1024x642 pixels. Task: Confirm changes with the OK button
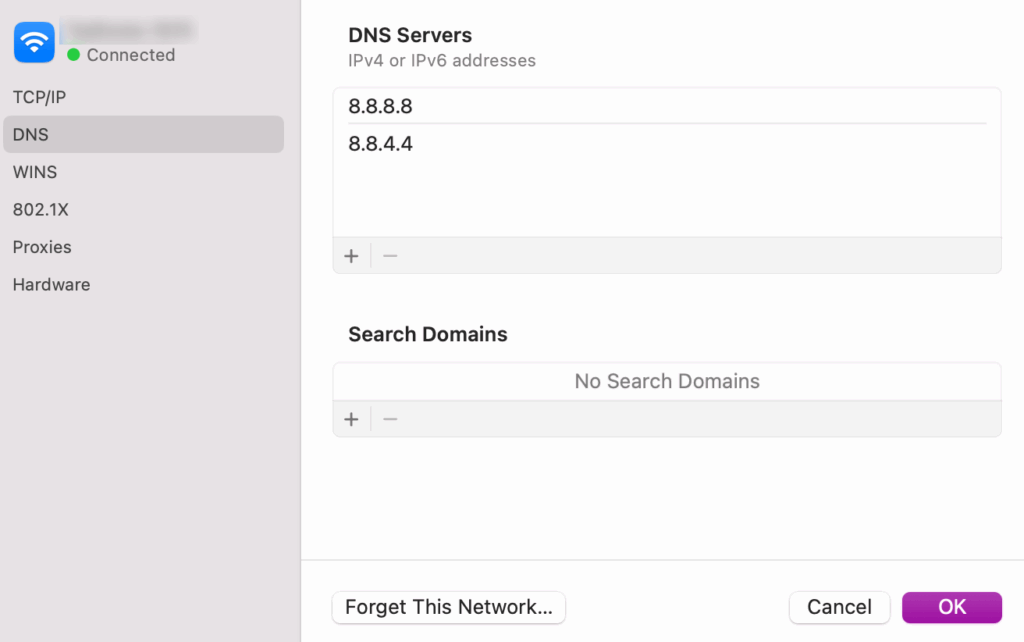951,607
